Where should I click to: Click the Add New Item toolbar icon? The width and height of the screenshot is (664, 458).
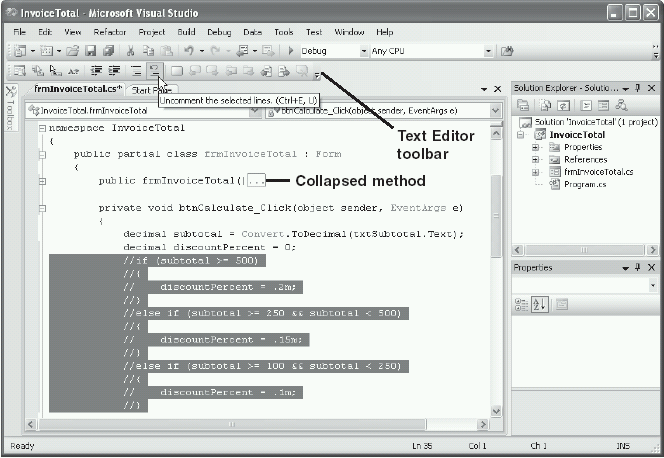point(46,51)
